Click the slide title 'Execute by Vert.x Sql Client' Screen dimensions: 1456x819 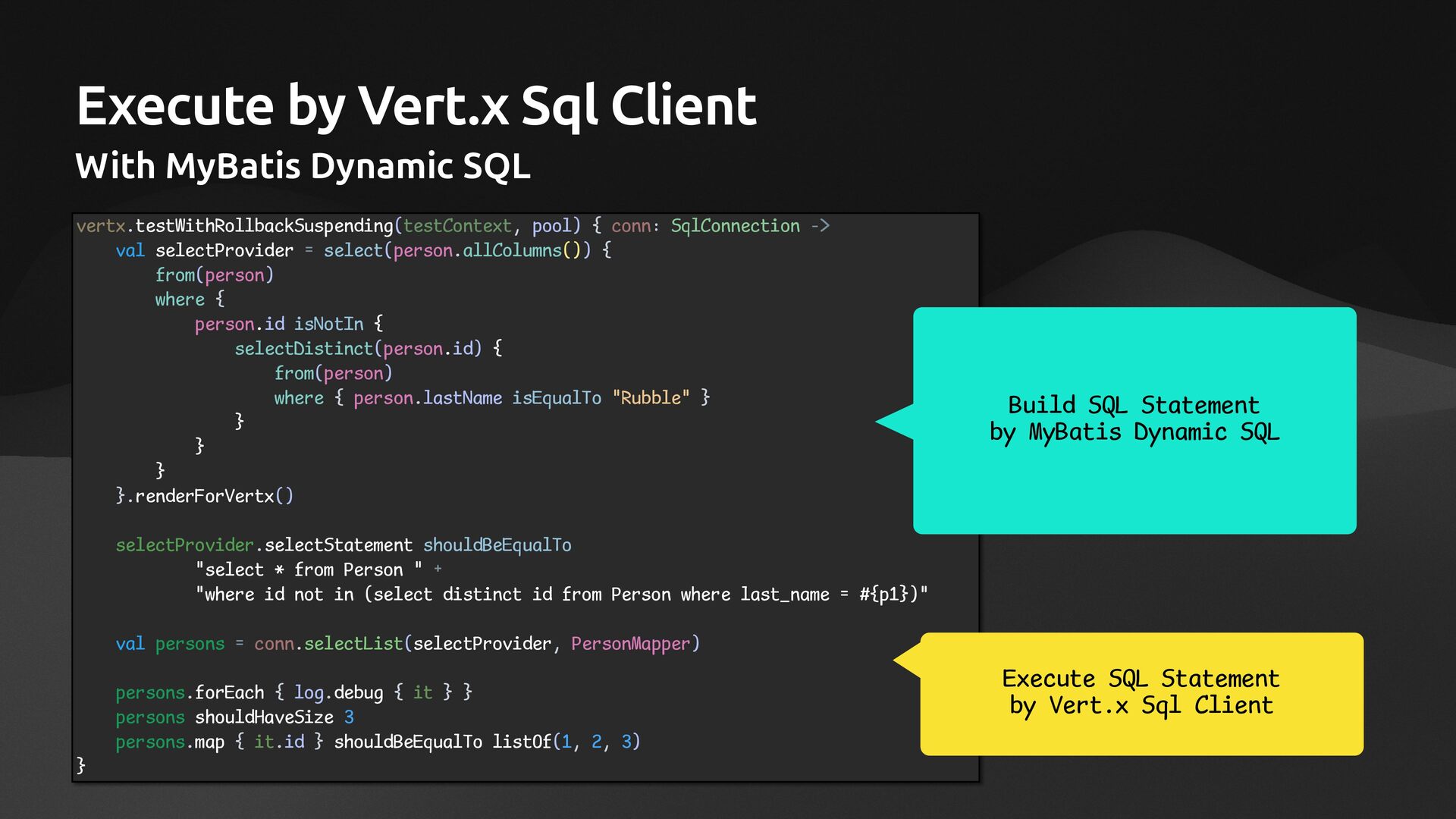coord(416,105)
